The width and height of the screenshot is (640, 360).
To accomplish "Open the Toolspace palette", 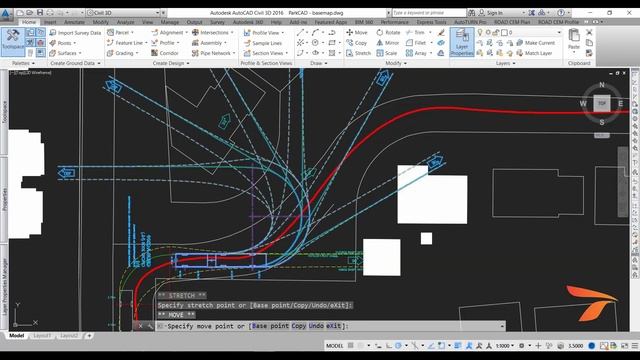I will (13, 41).
